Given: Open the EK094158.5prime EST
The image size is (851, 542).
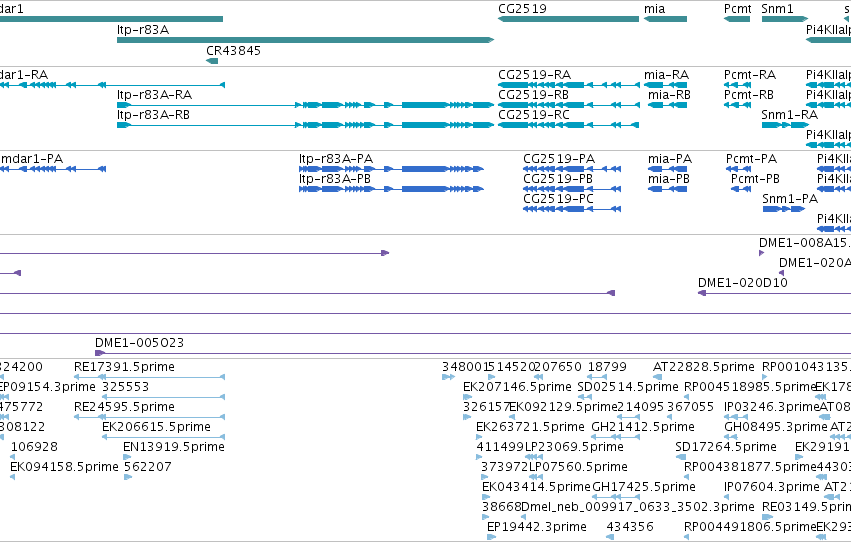Looking at the screenshot, I should 12,477.
